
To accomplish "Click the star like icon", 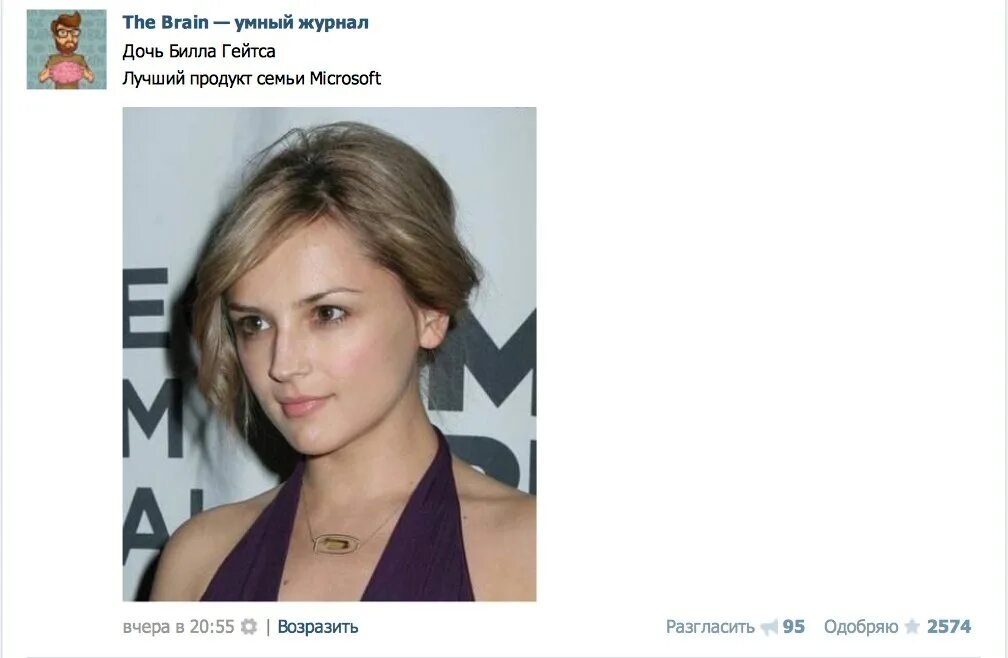I will pyautogui.click(x=912, y=627).
